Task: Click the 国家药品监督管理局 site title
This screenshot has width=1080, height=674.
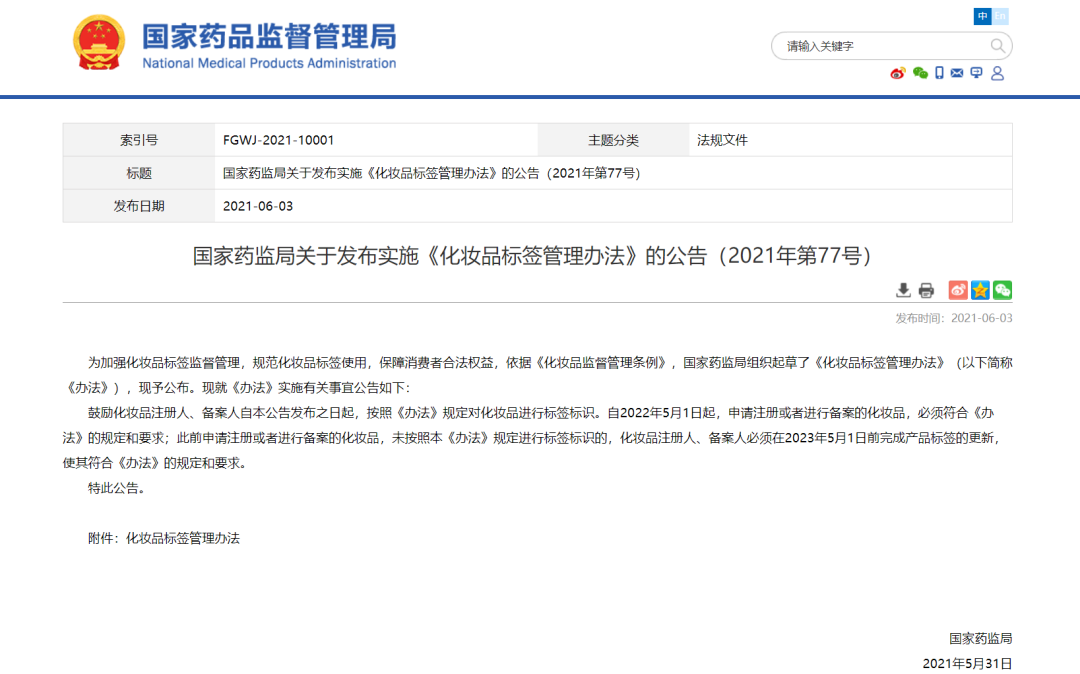Action: [268, 36]
